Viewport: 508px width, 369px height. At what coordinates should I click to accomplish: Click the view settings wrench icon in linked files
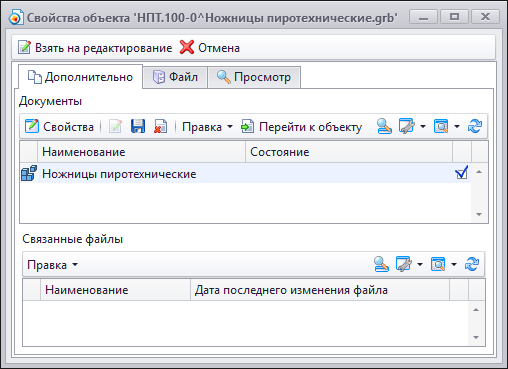tap(404, 264)
